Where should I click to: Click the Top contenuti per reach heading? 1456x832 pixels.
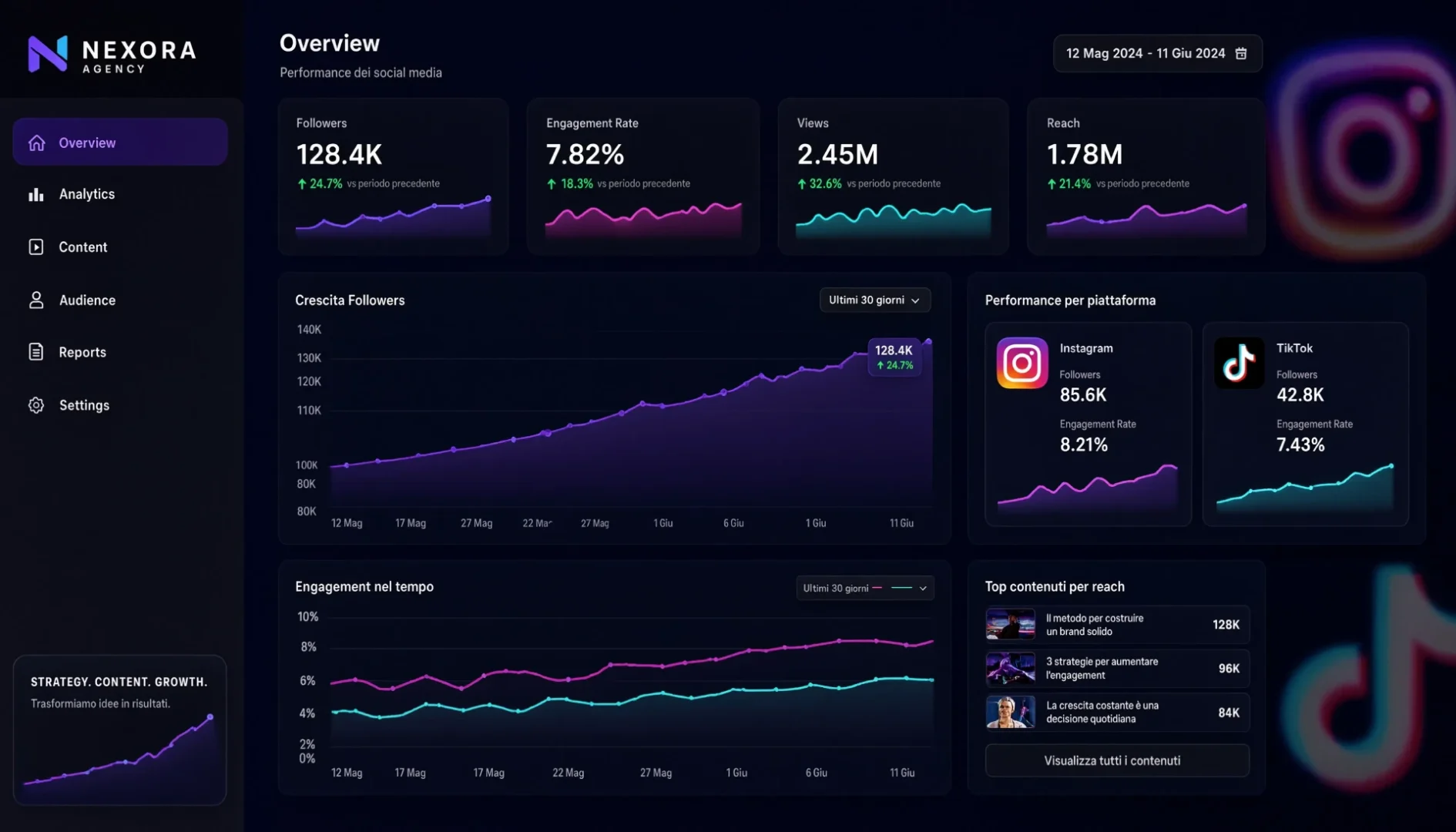(x=1055, y=587)
